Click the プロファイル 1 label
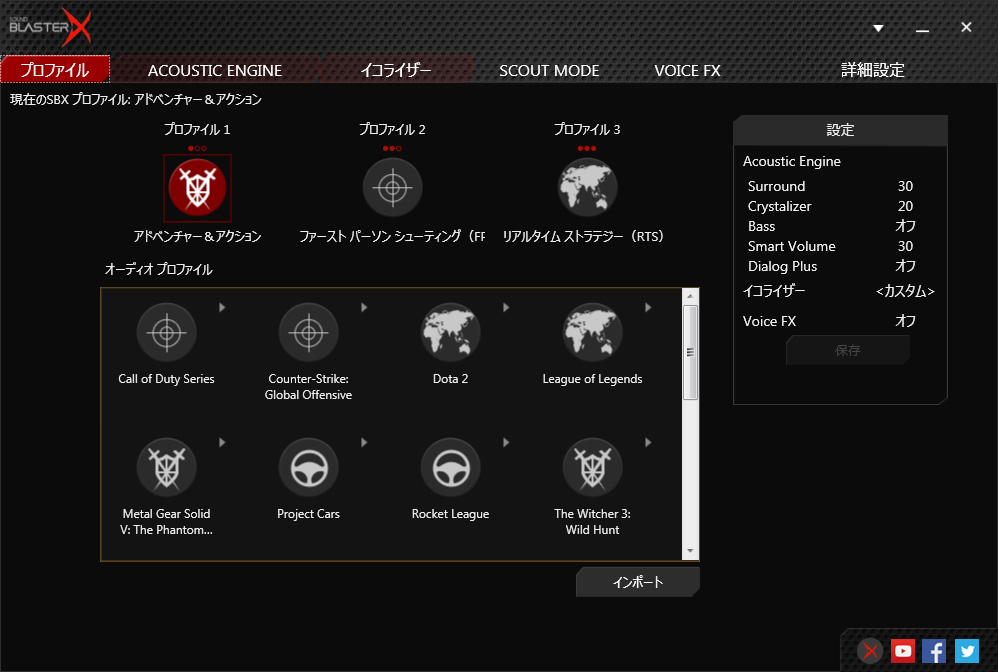Image resolution: width=998 pixels, height=672 pixels. (x=197, y=129)
